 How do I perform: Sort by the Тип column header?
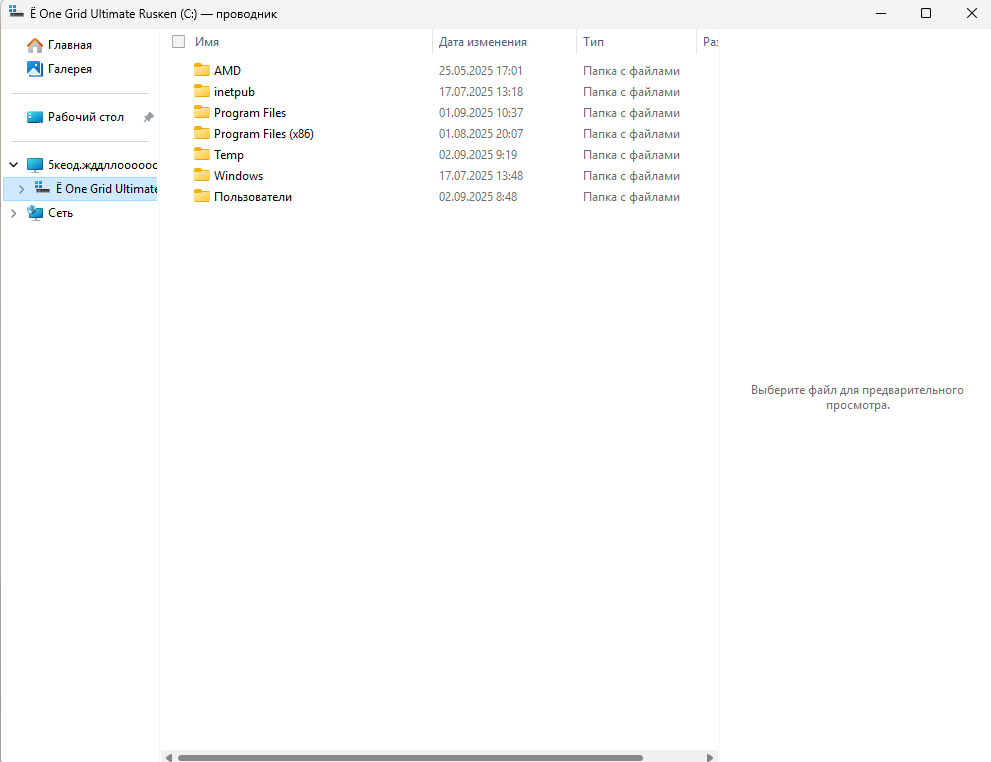click(x=593, y=42)
